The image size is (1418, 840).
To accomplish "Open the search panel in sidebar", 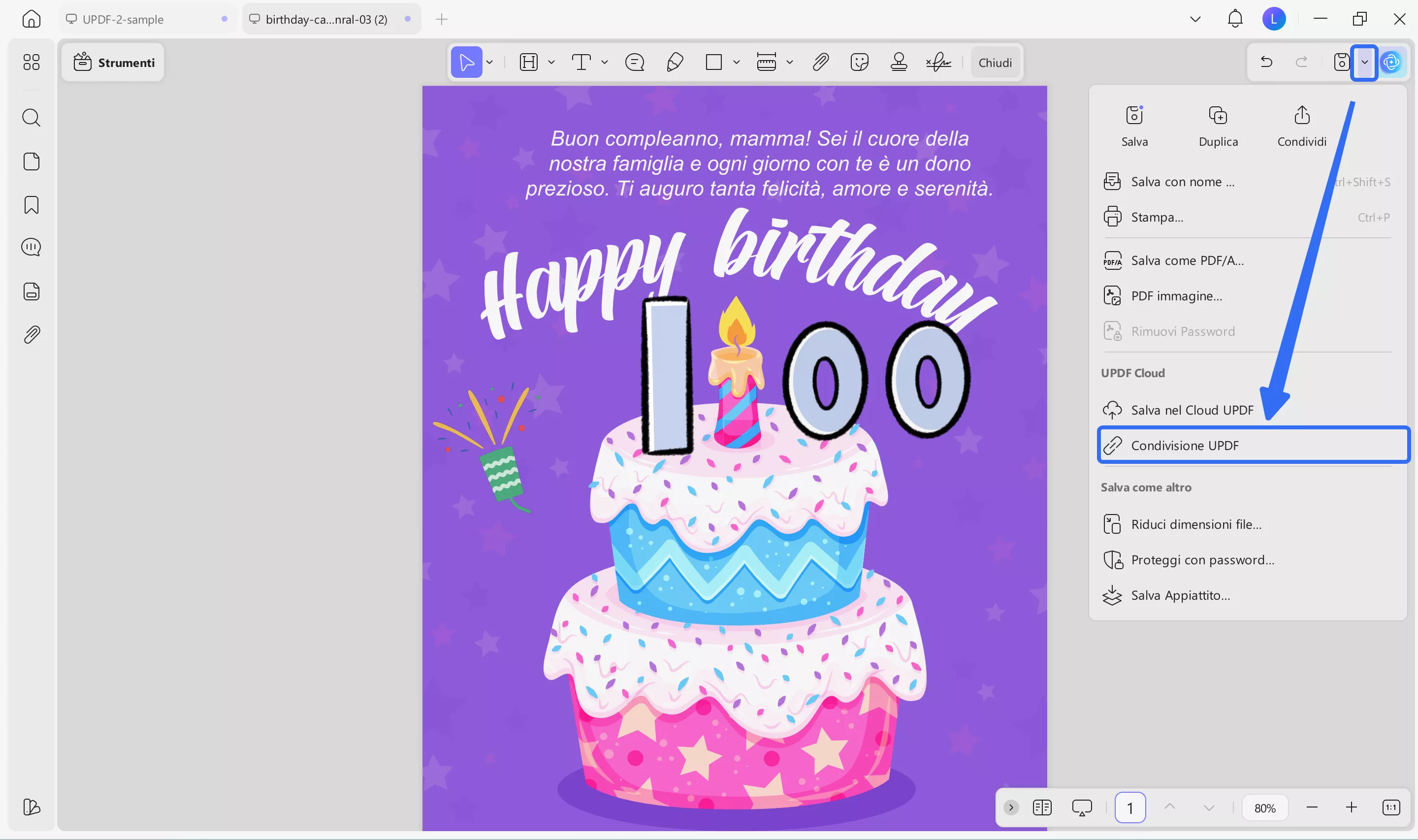I will click(x=31, y=118).
